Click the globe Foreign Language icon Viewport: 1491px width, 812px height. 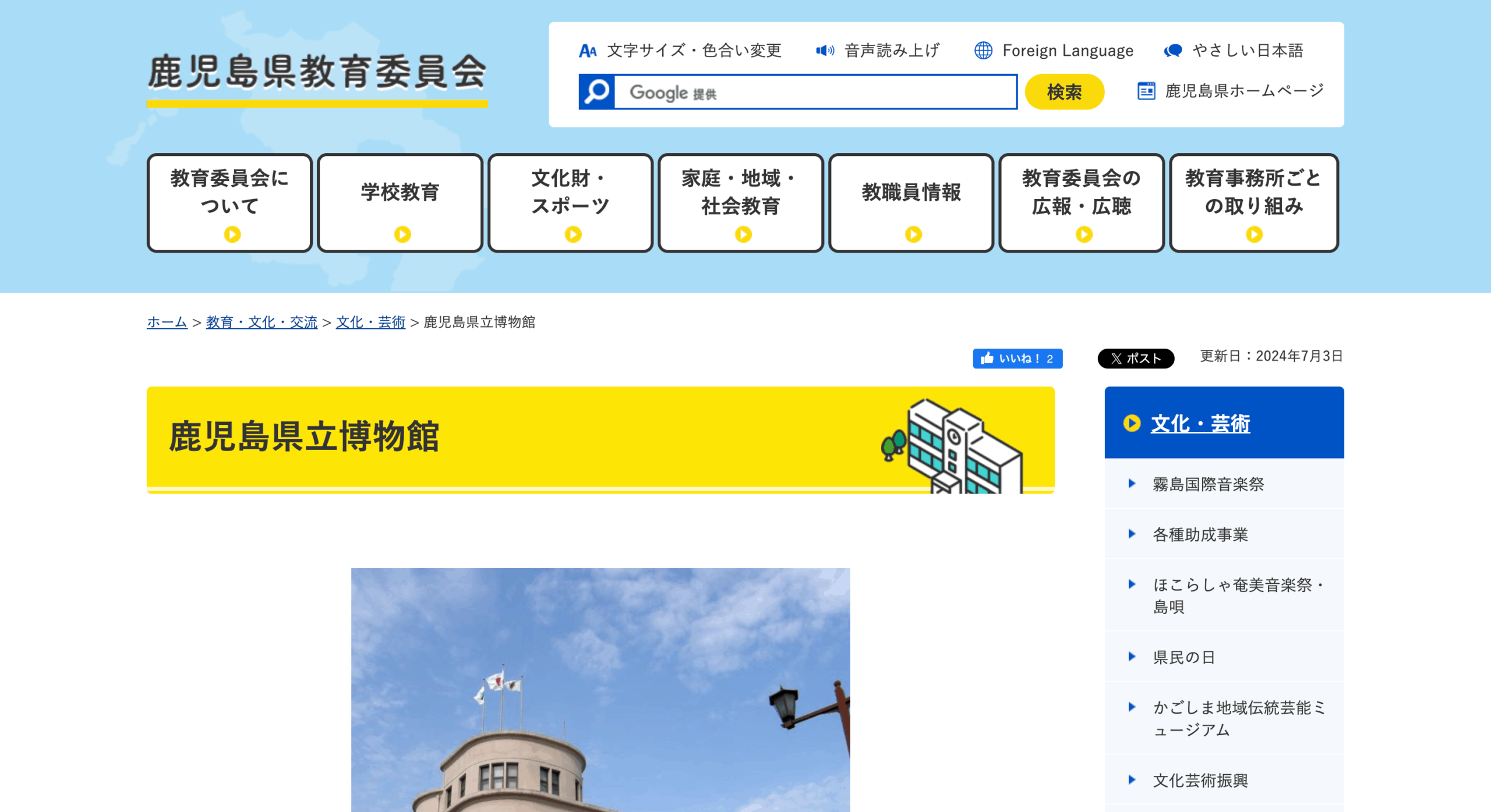click(983, 51)
